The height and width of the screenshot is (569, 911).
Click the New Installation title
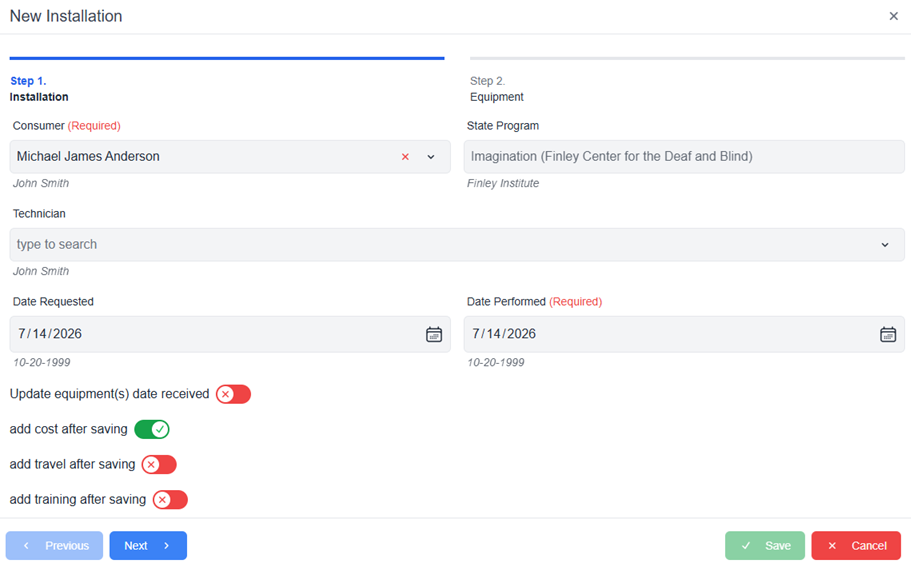pos(66,16)
